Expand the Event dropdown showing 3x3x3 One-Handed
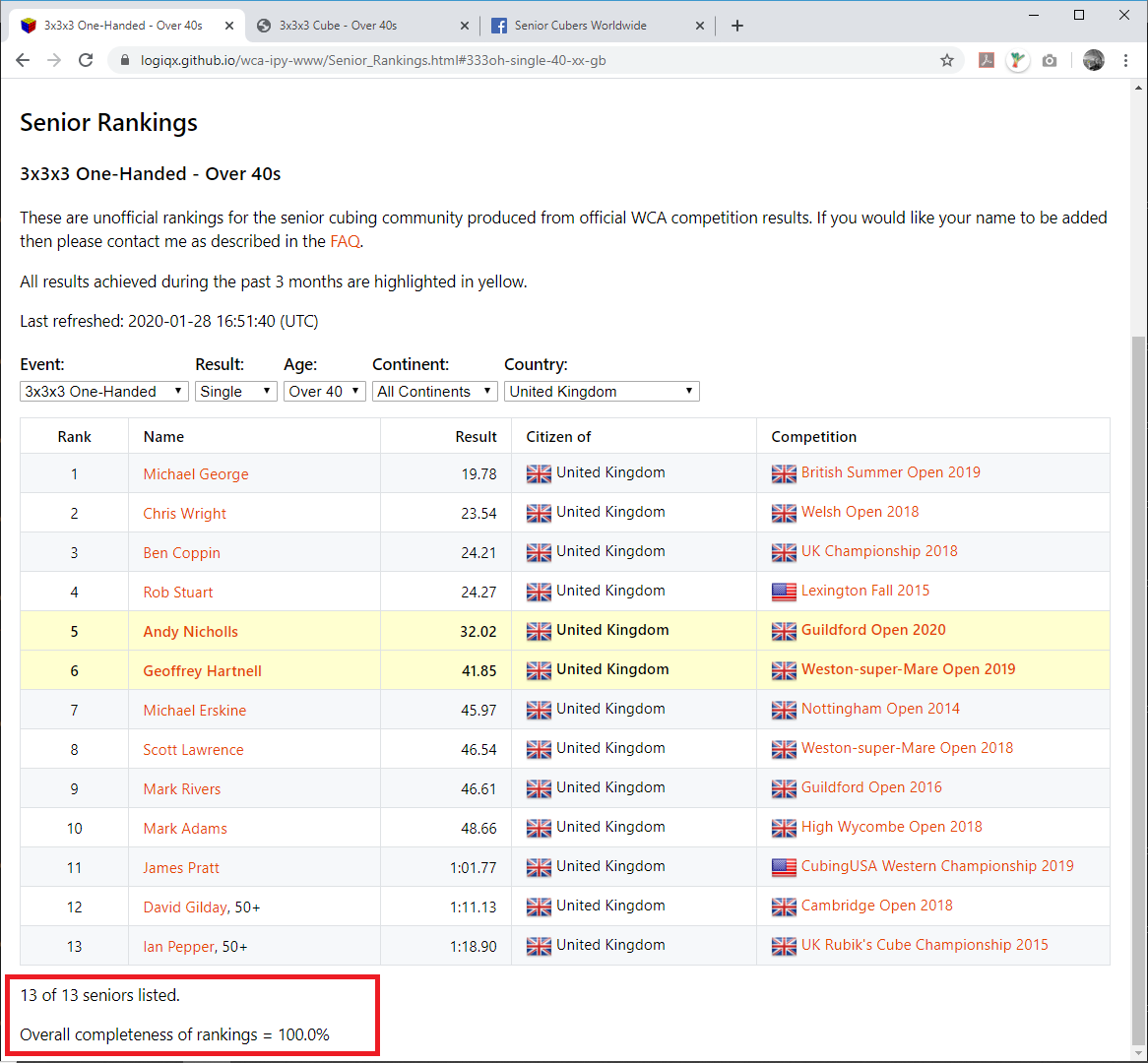 click(104, 391)
